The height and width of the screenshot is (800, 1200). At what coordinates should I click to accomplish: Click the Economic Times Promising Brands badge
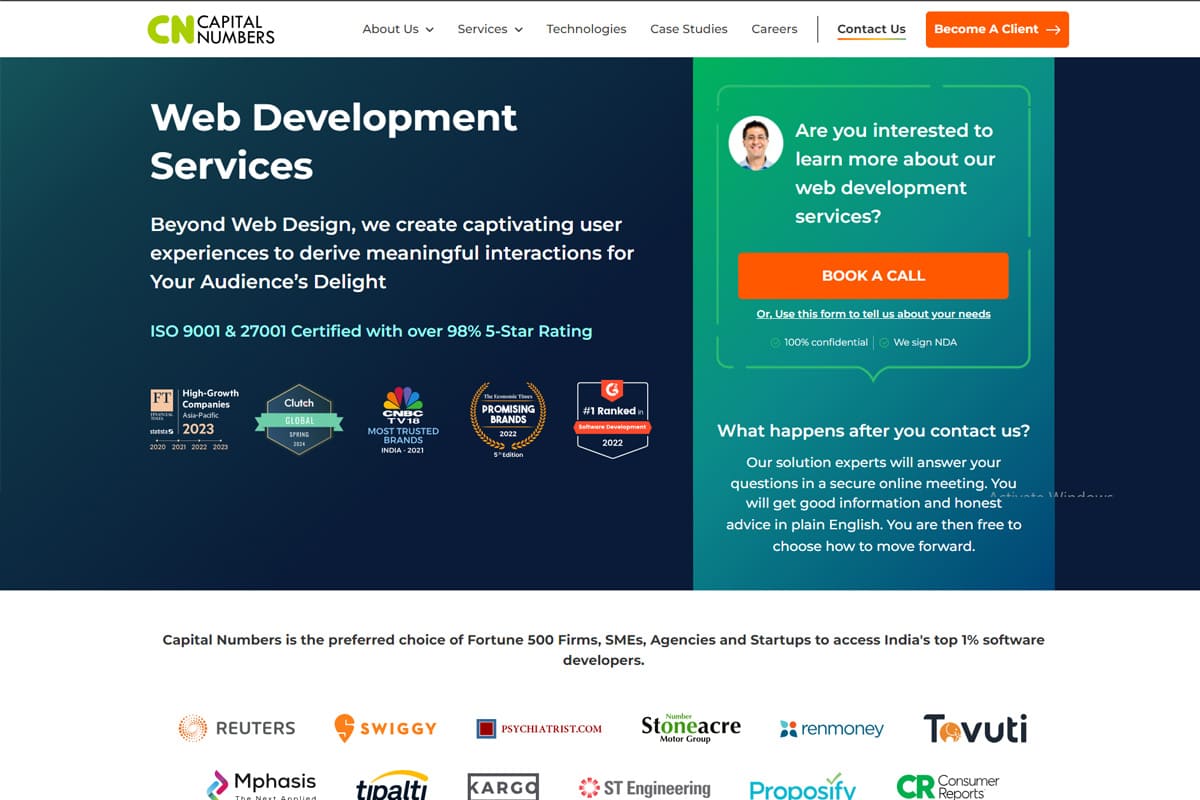508,420
